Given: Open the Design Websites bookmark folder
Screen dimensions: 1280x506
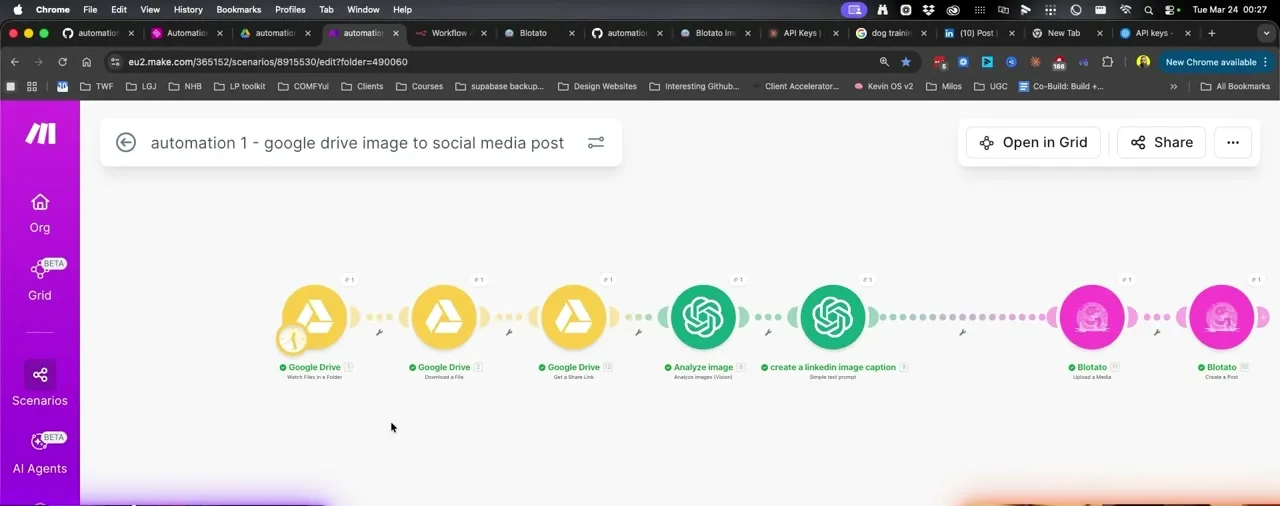Looking at the screenshot, I should [x=597, y=86].
